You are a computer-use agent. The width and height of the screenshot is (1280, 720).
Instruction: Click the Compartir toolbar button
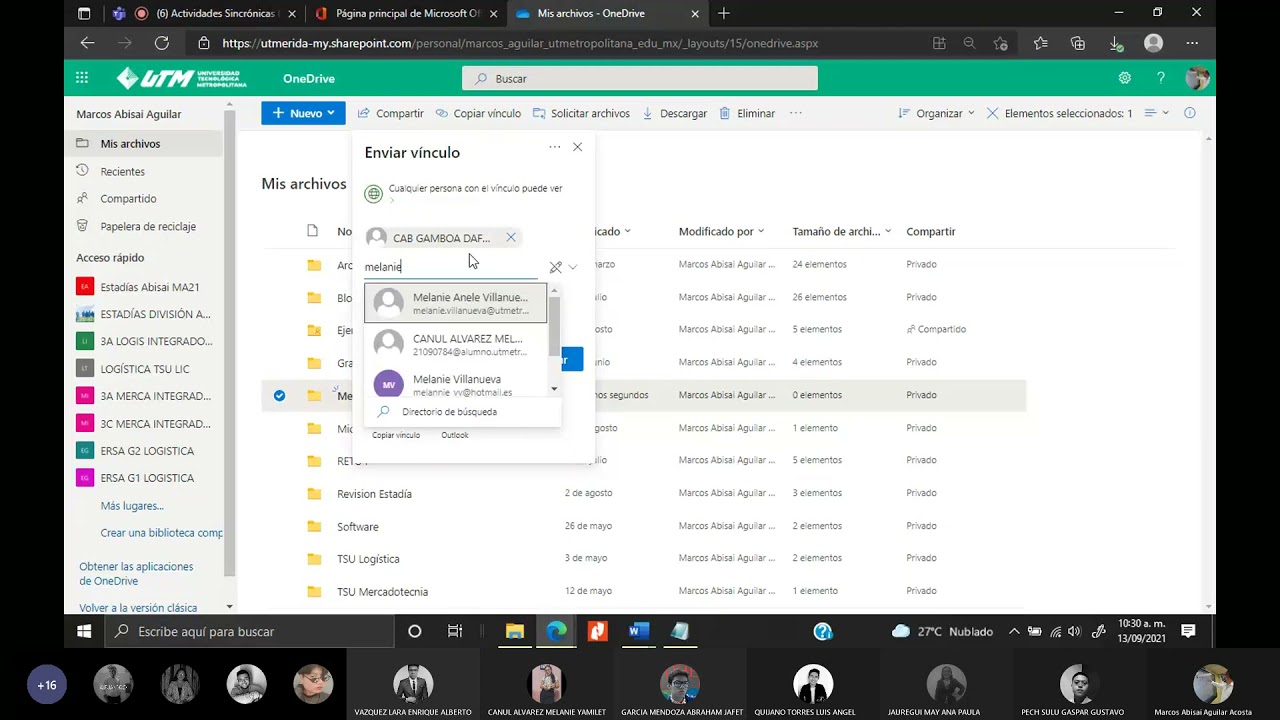(391, 113)
